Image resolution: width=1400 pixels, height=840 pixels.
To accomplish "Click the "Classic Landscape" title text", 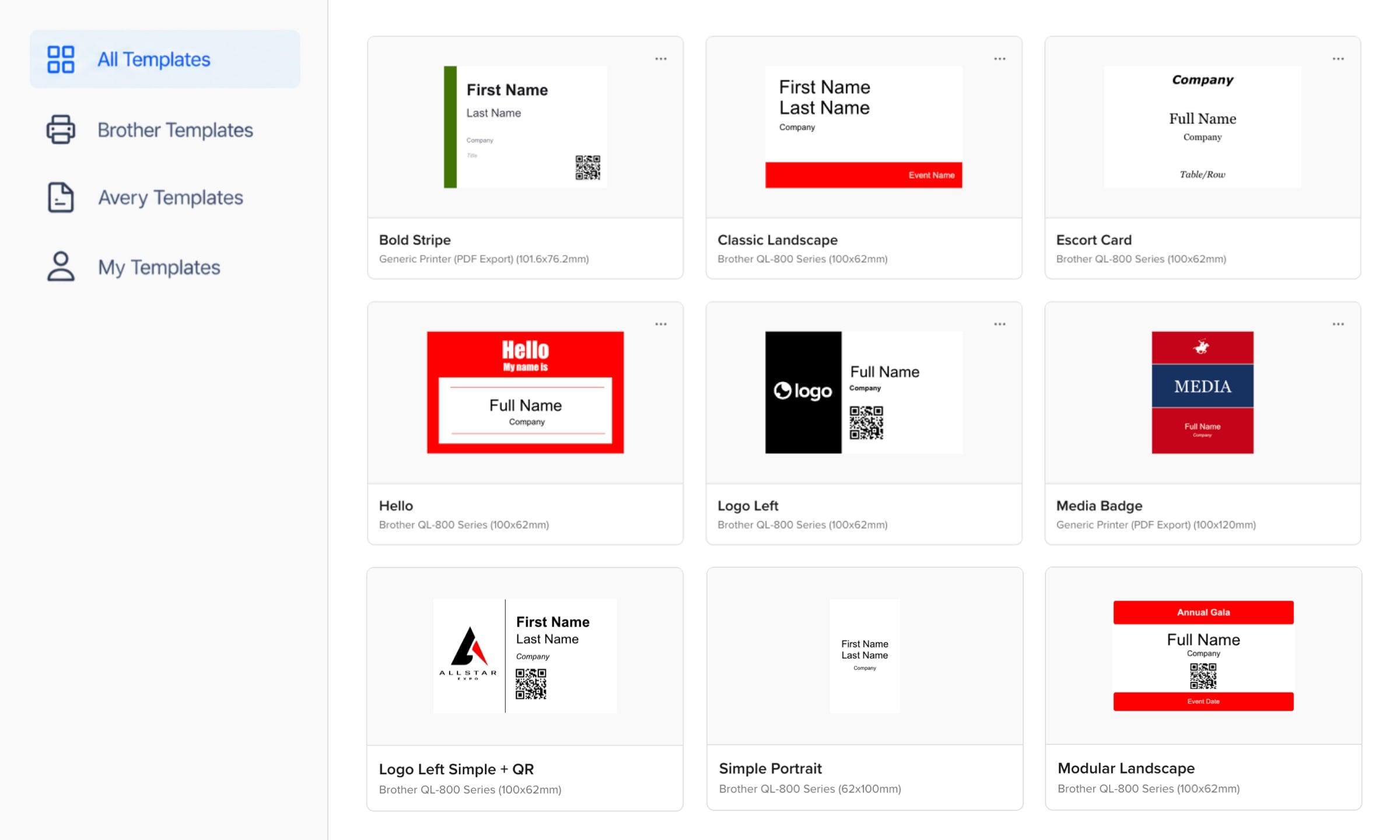I will pyautogui.click(x=777, y=240).
